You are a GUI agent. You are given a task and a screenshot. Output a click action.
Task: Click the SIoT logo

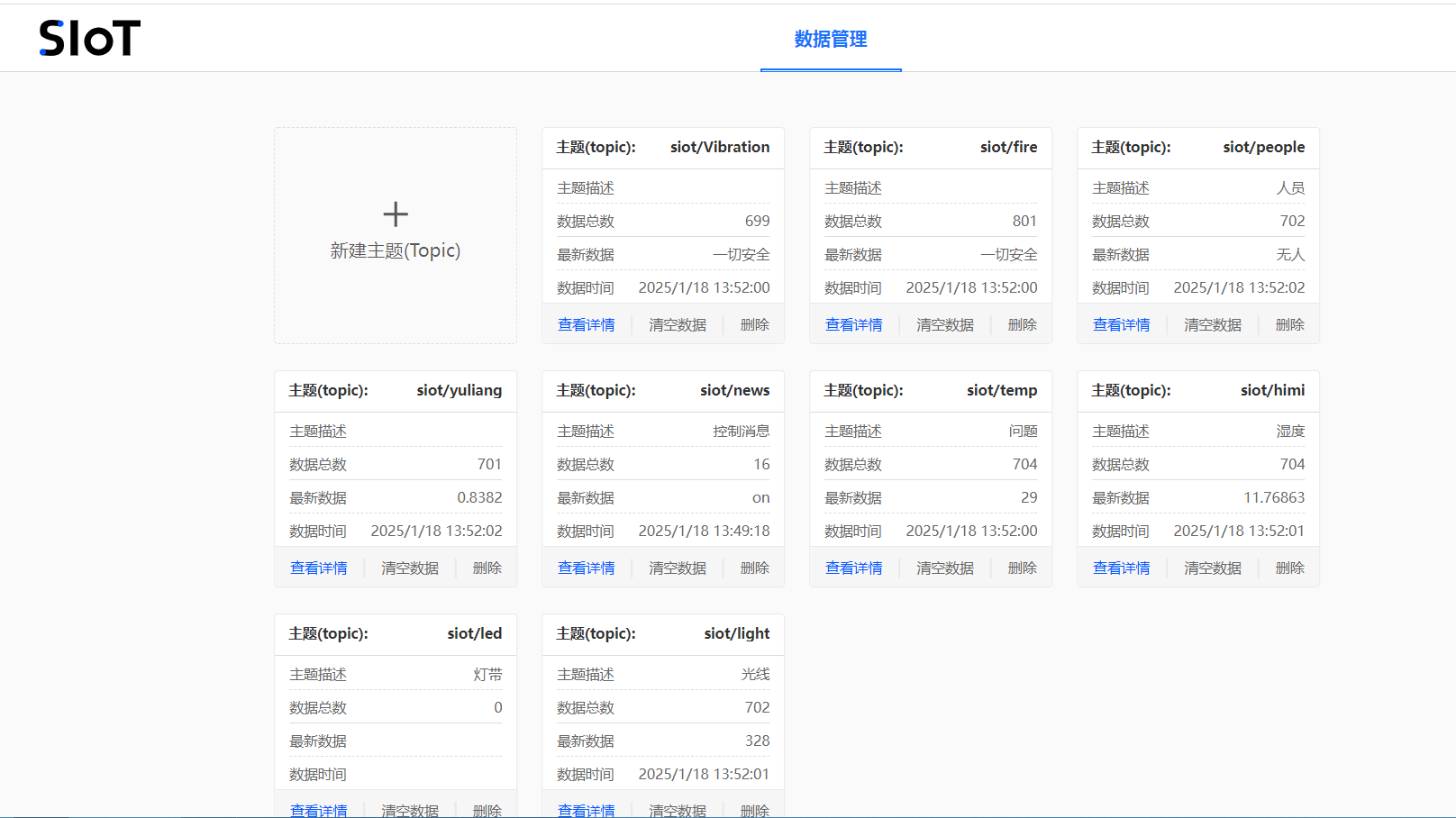coord(90,38)
